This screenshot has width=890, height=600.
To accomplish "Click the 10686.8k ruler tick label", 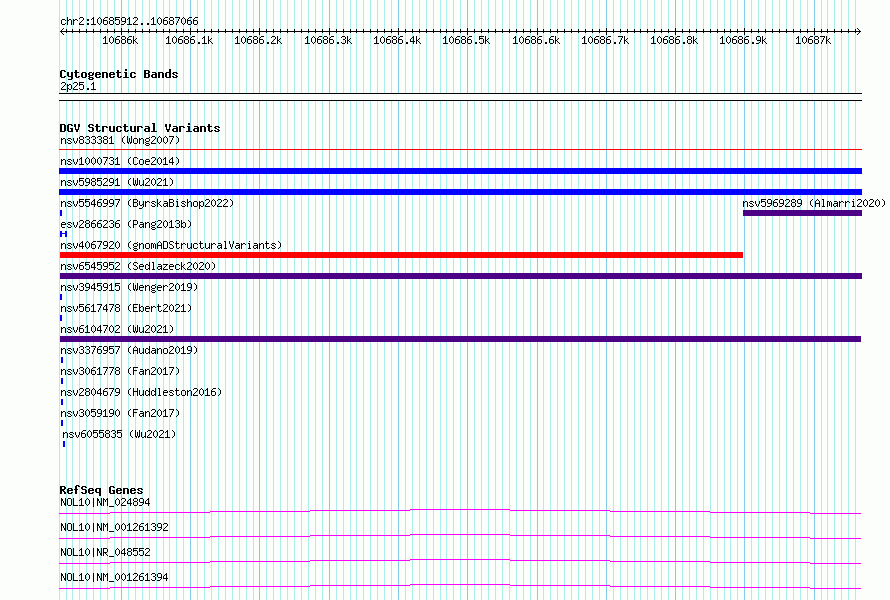I will (x=674, y=40).
